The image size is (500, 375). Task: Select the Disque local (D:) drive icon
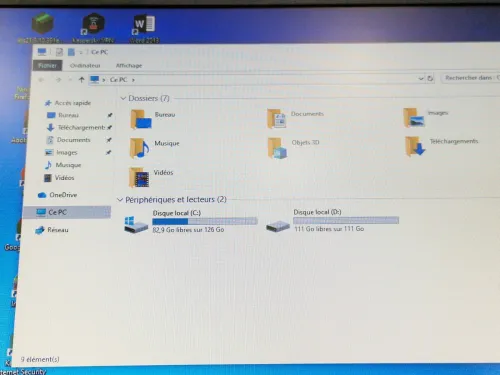tap(278, 226)
